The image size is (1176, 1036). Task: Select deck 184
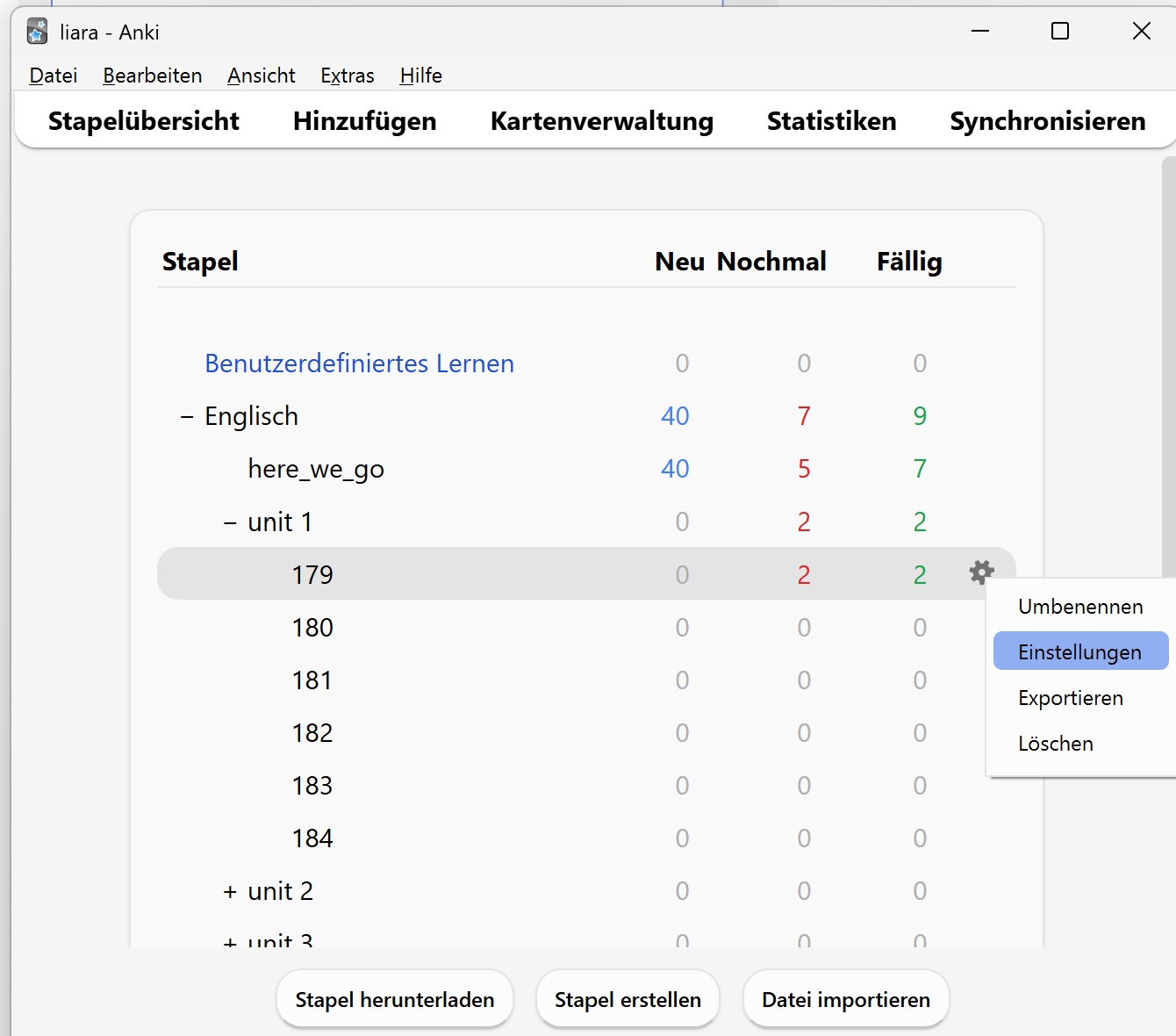312,838
